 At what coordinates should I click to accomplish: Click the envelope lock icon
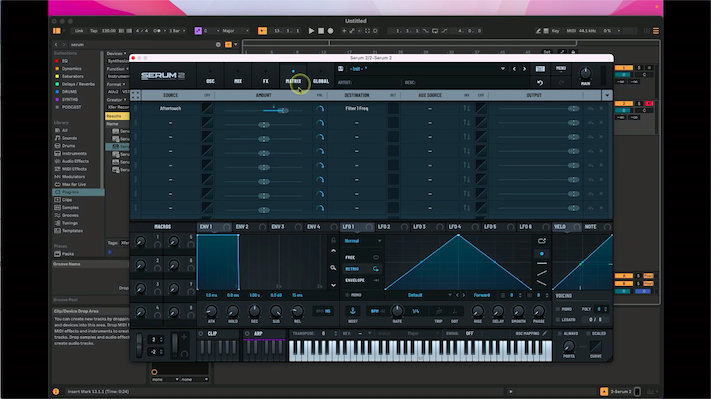[x=333, y=240]
